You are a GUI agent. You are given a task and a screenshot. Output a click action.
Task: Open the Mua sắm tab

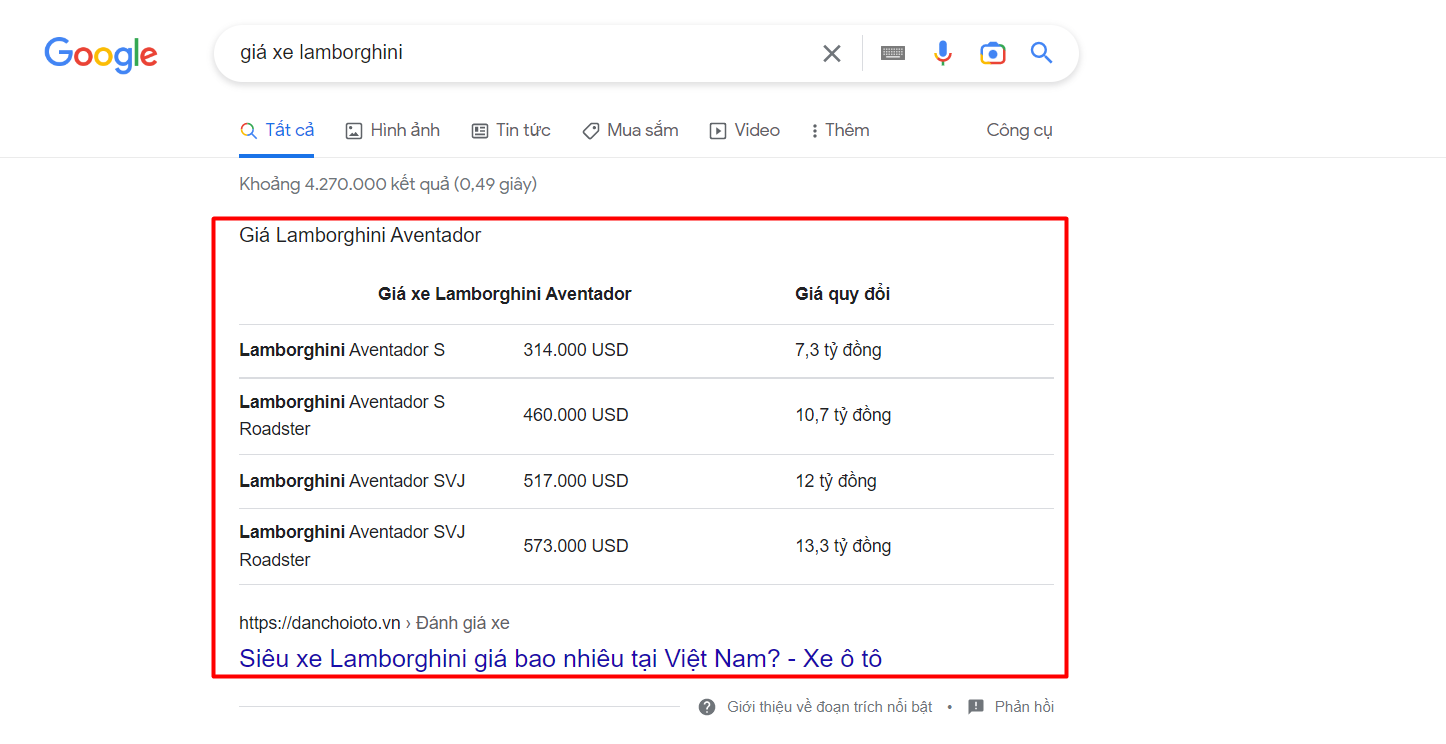[630, 130]
